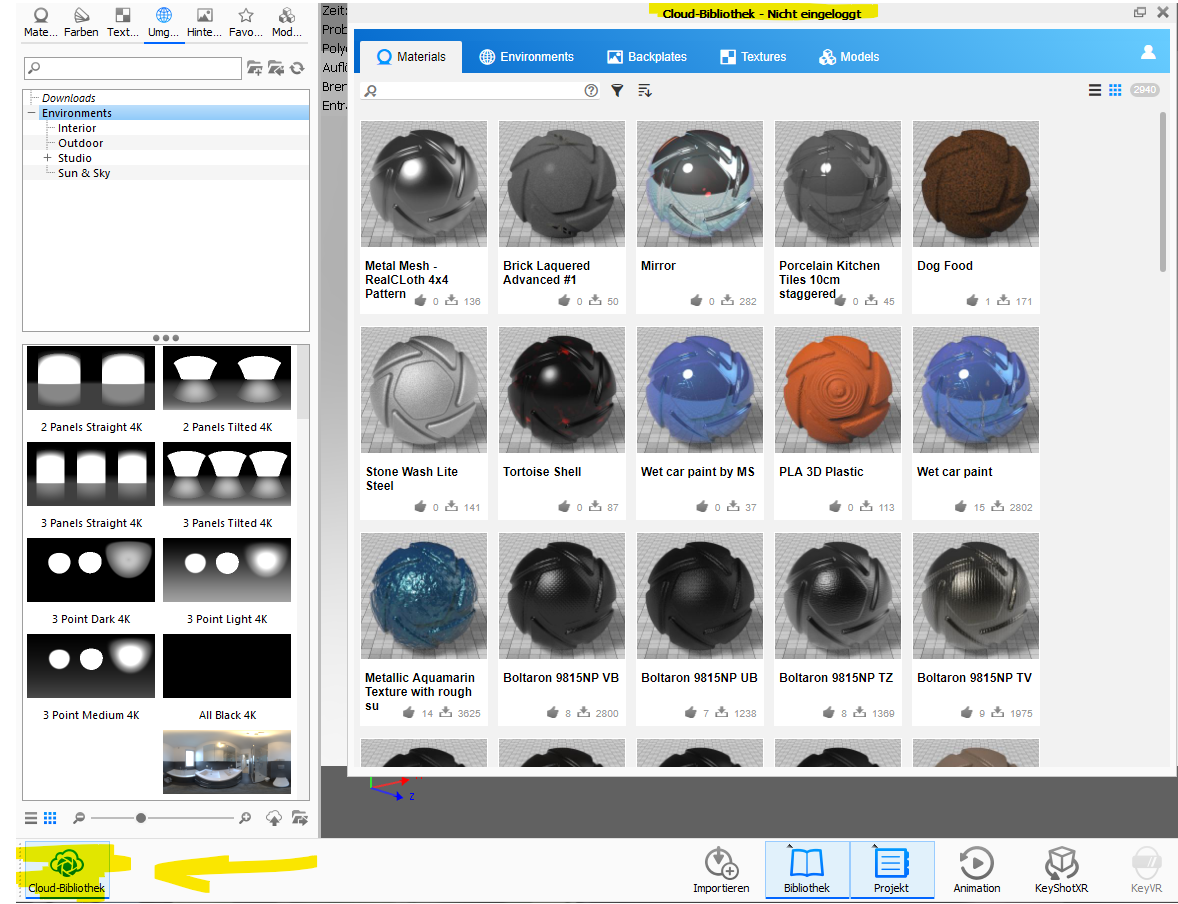This screenshot has height=904, width=1178.
Task: Open the Favoriten library tab
Action: (x=246, y=23)
